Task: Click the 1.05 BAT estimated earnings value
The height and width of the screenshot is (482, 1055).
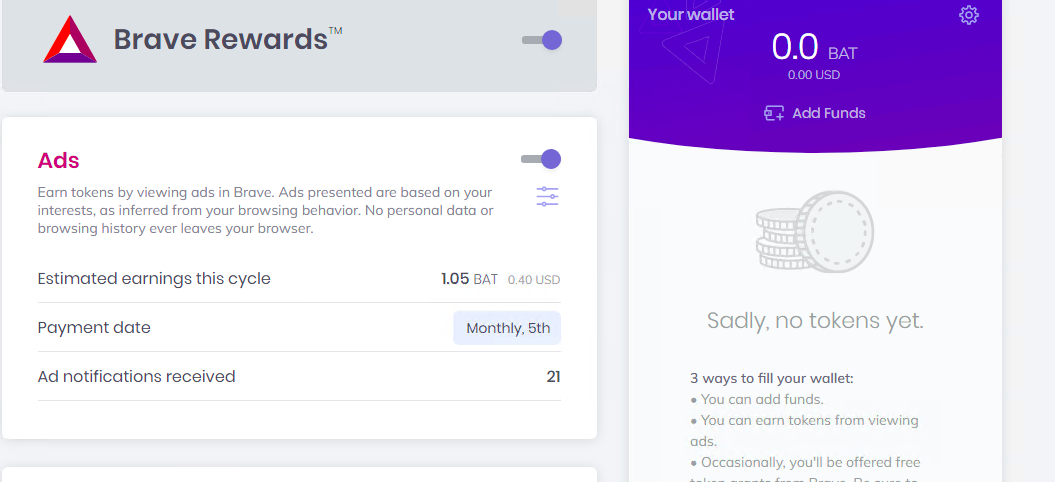Action: 469,279
